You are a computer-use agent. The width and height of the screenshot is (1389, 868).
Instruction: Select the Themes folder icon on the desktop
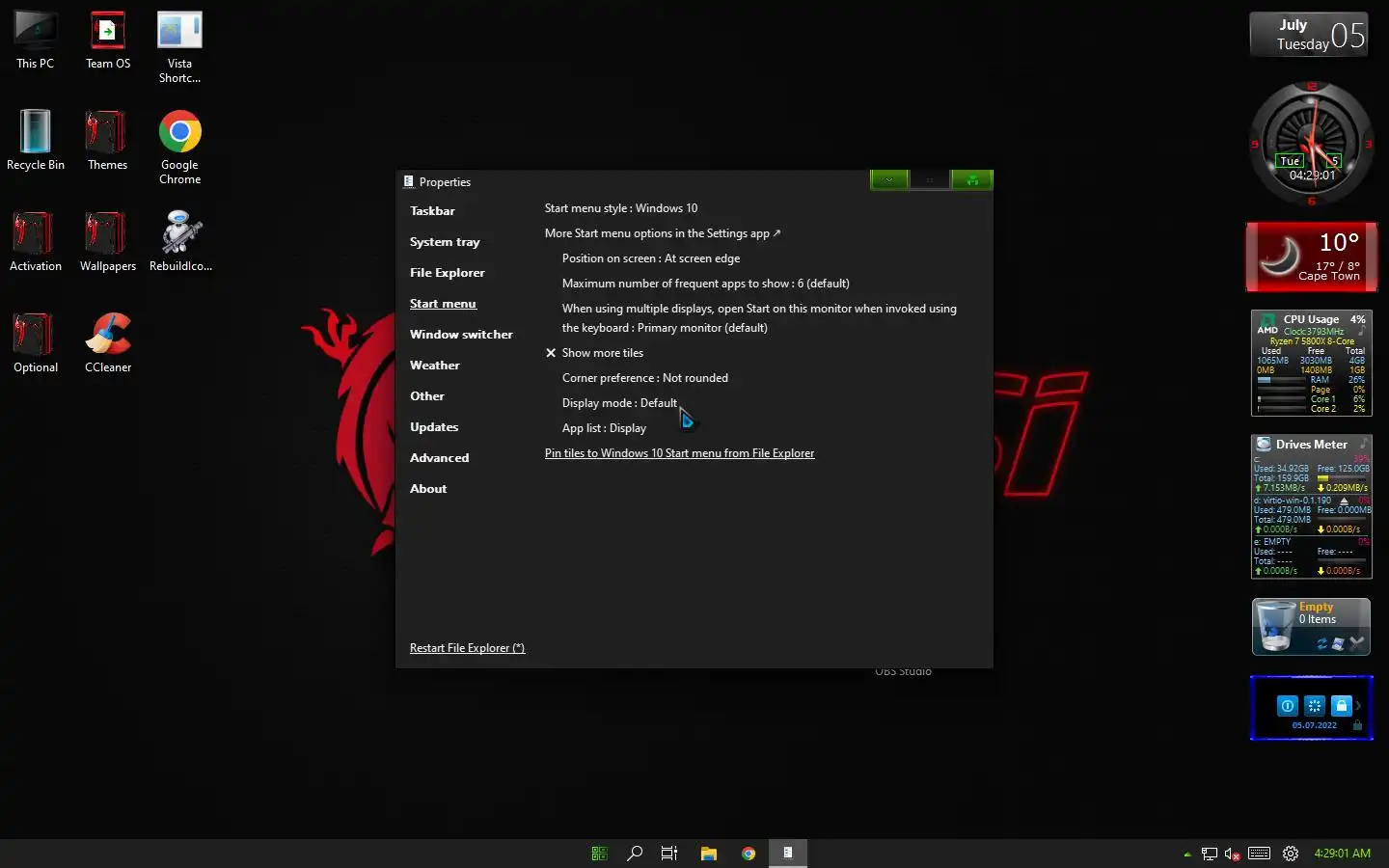coord(108,142)
